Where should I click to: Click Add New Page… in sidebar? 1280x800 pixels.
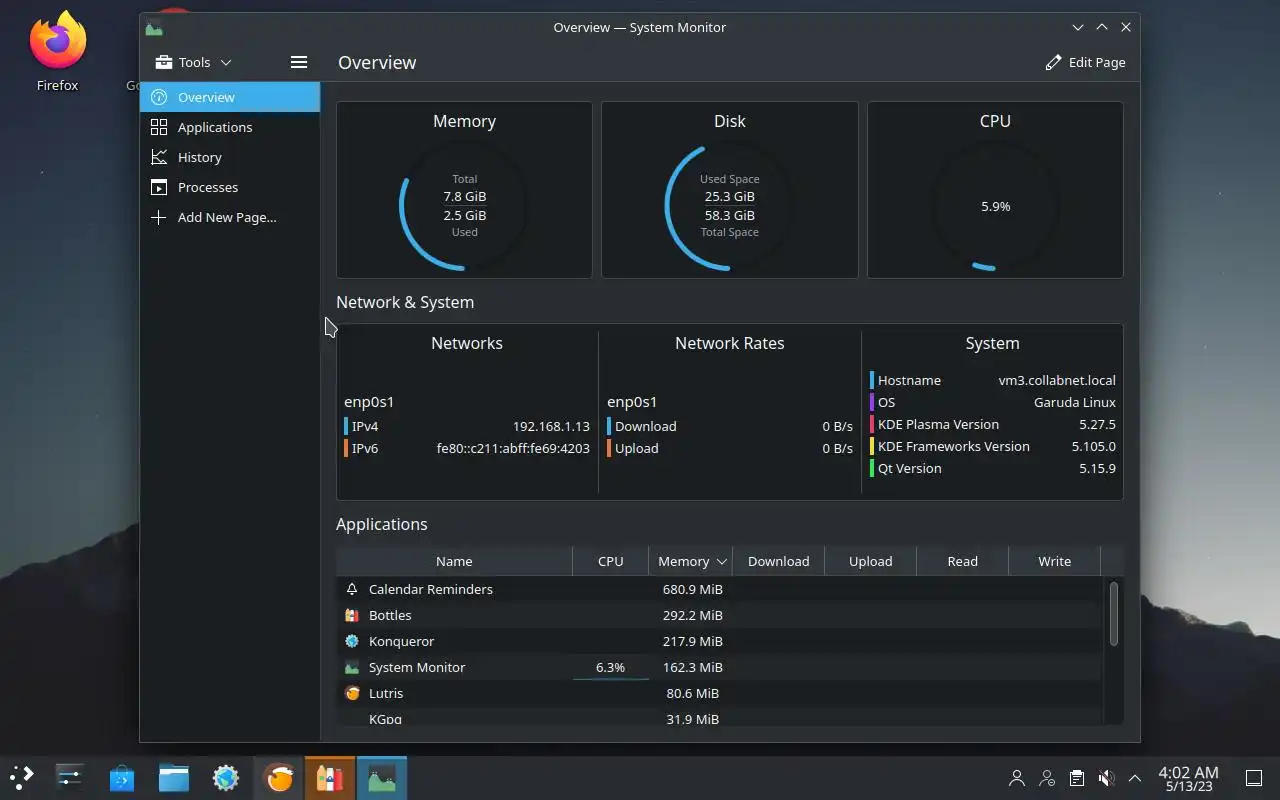(x=230, y=217)
